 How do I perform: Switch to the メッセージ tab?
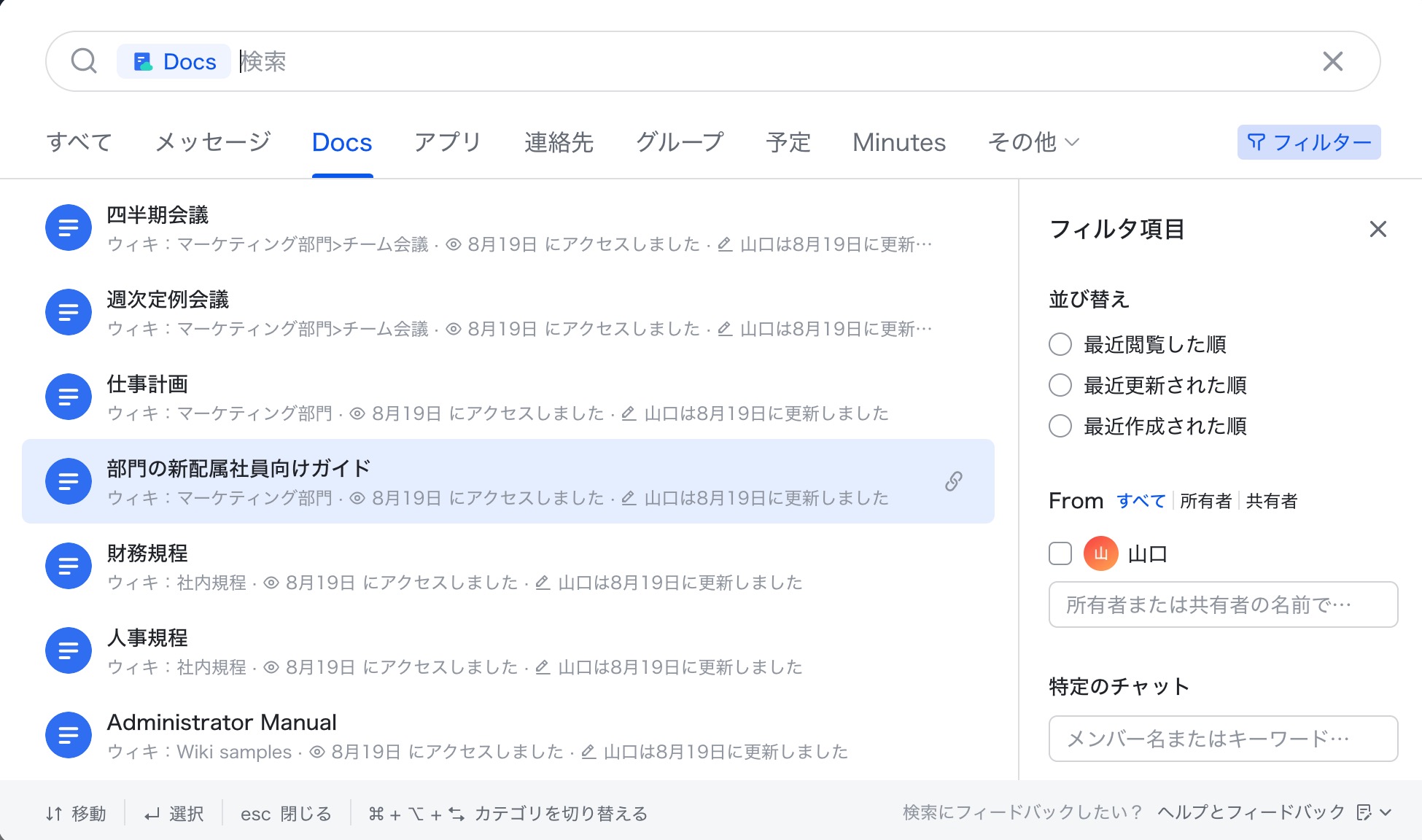click(x=213, y=142)
